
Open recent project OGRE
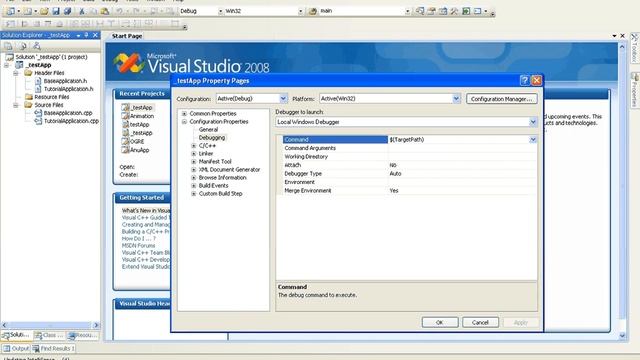pos(137,141)
